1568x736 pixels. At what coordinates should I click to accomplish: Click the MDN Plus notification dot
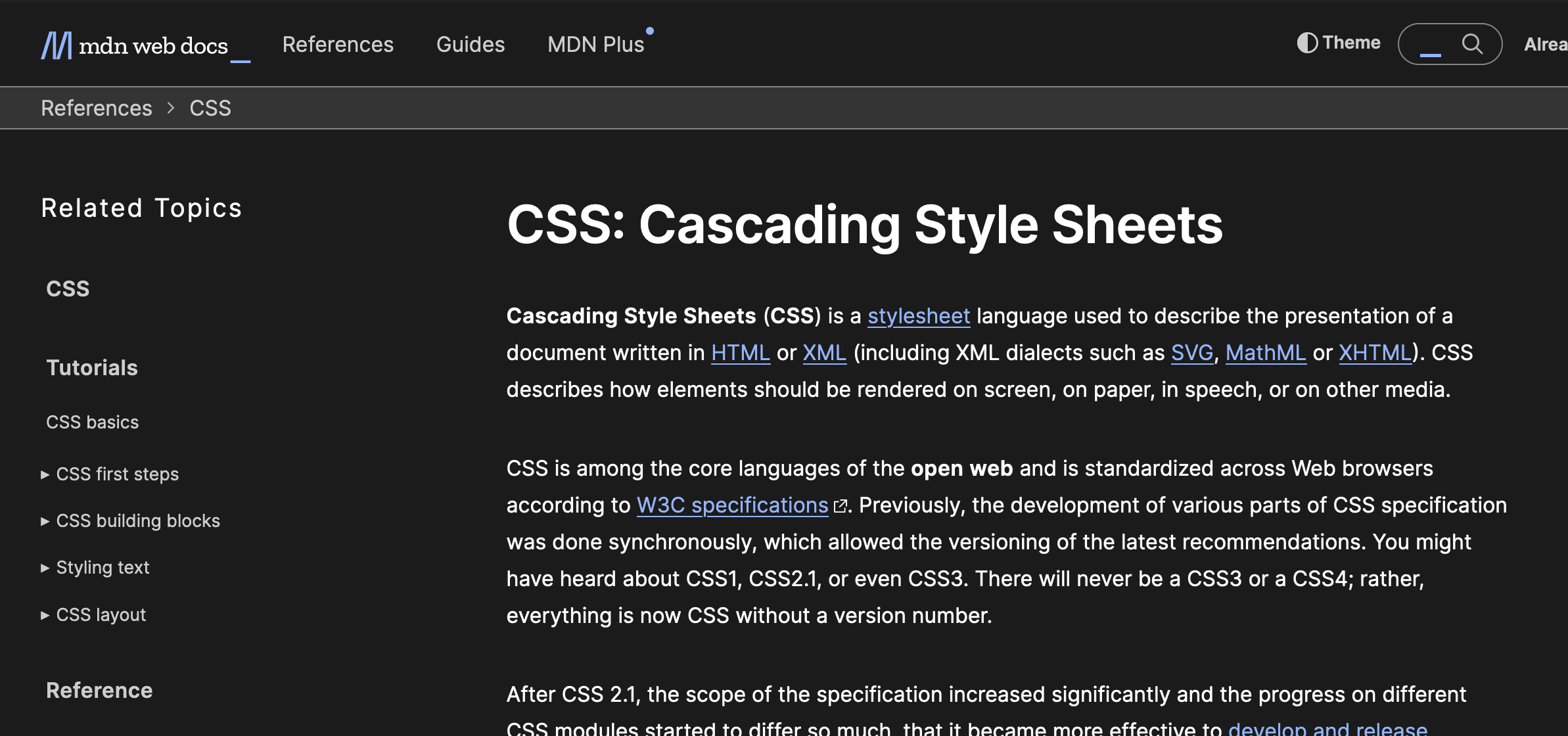pos(650,31)
